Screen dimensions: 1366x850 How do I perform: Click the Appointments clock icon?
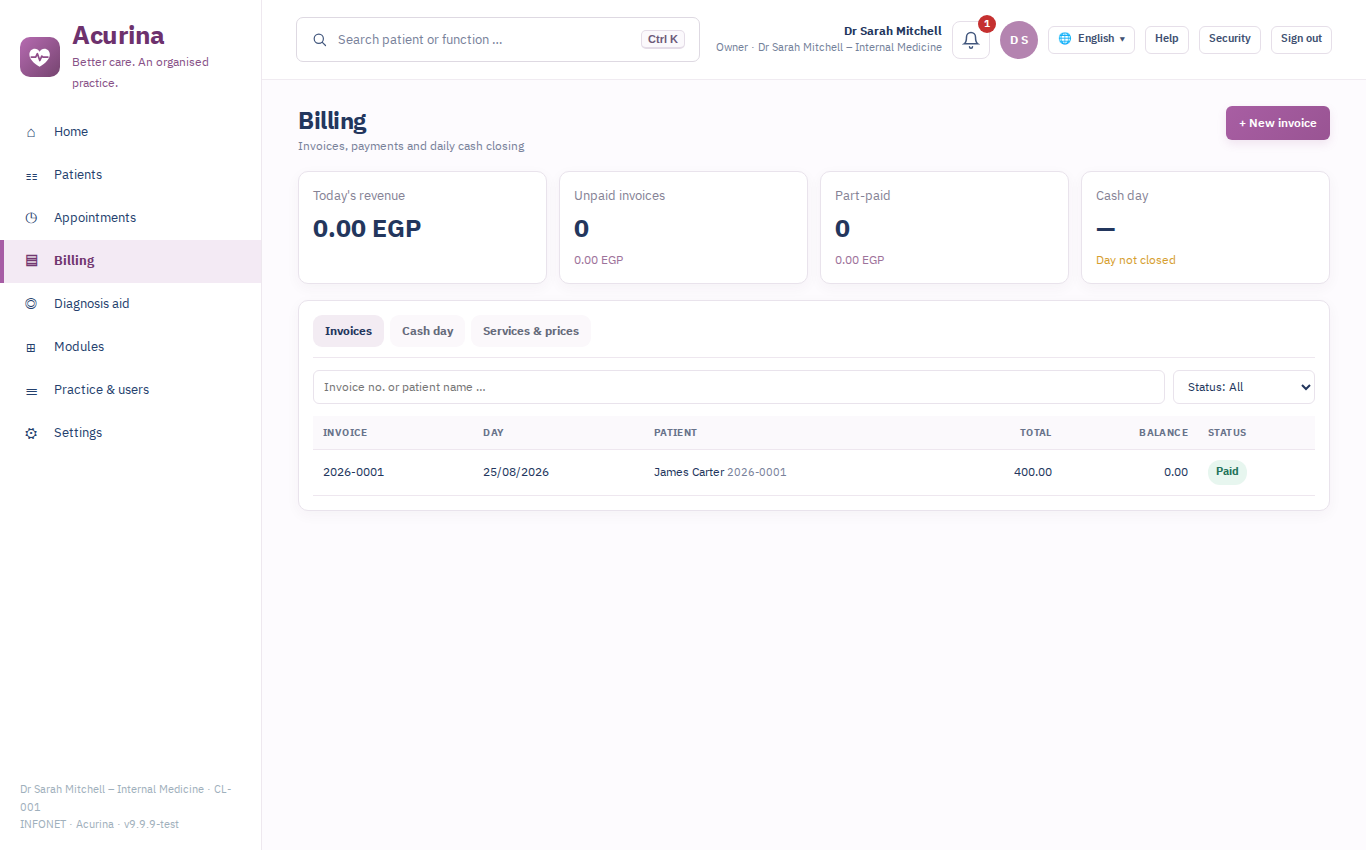coord(31,218)
